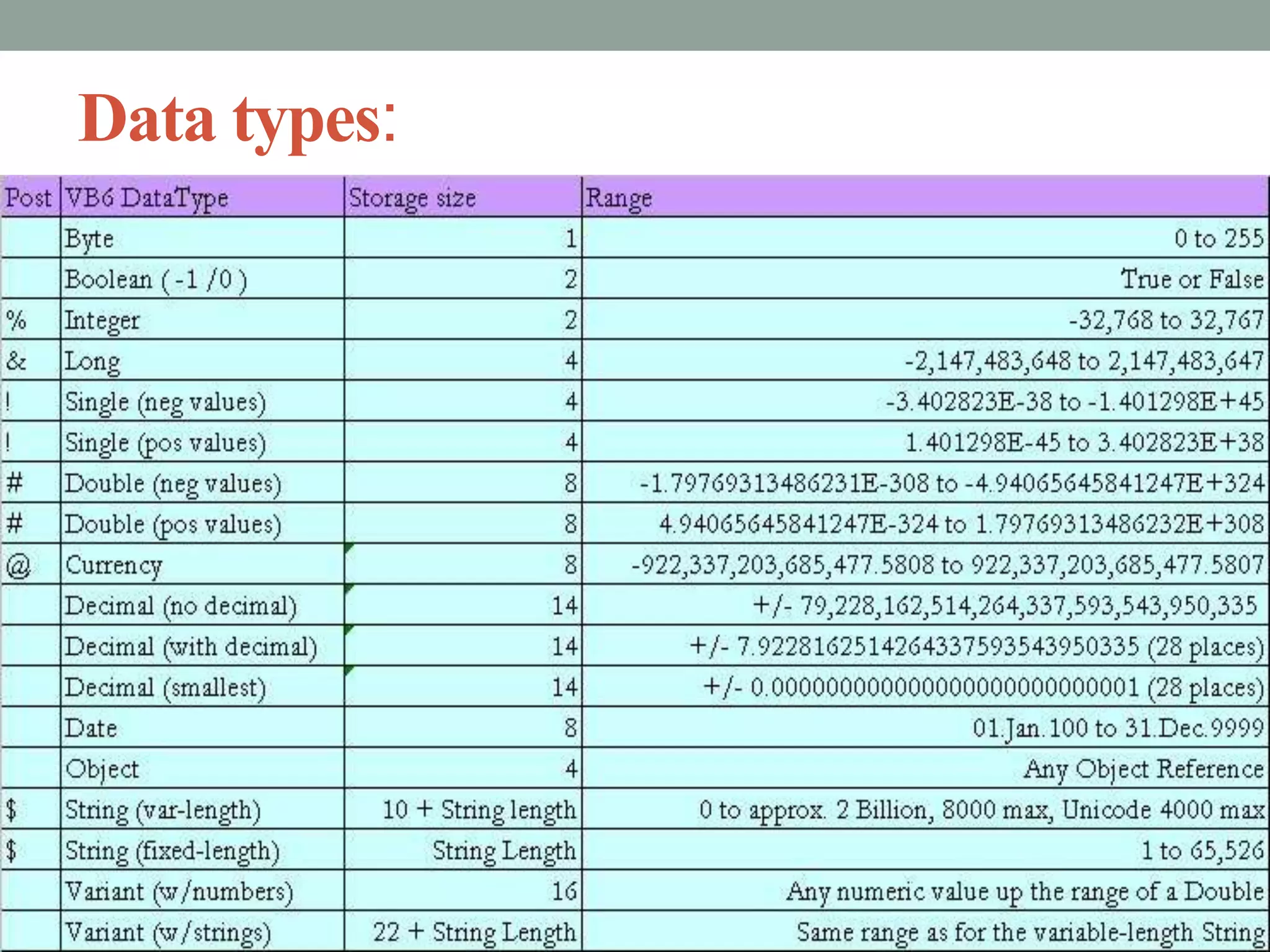Image resolution: width=1270 pixels, height=952 pixels.
Task: Click the '0 to 255' range value
Action: click(x=1219, y=239)
